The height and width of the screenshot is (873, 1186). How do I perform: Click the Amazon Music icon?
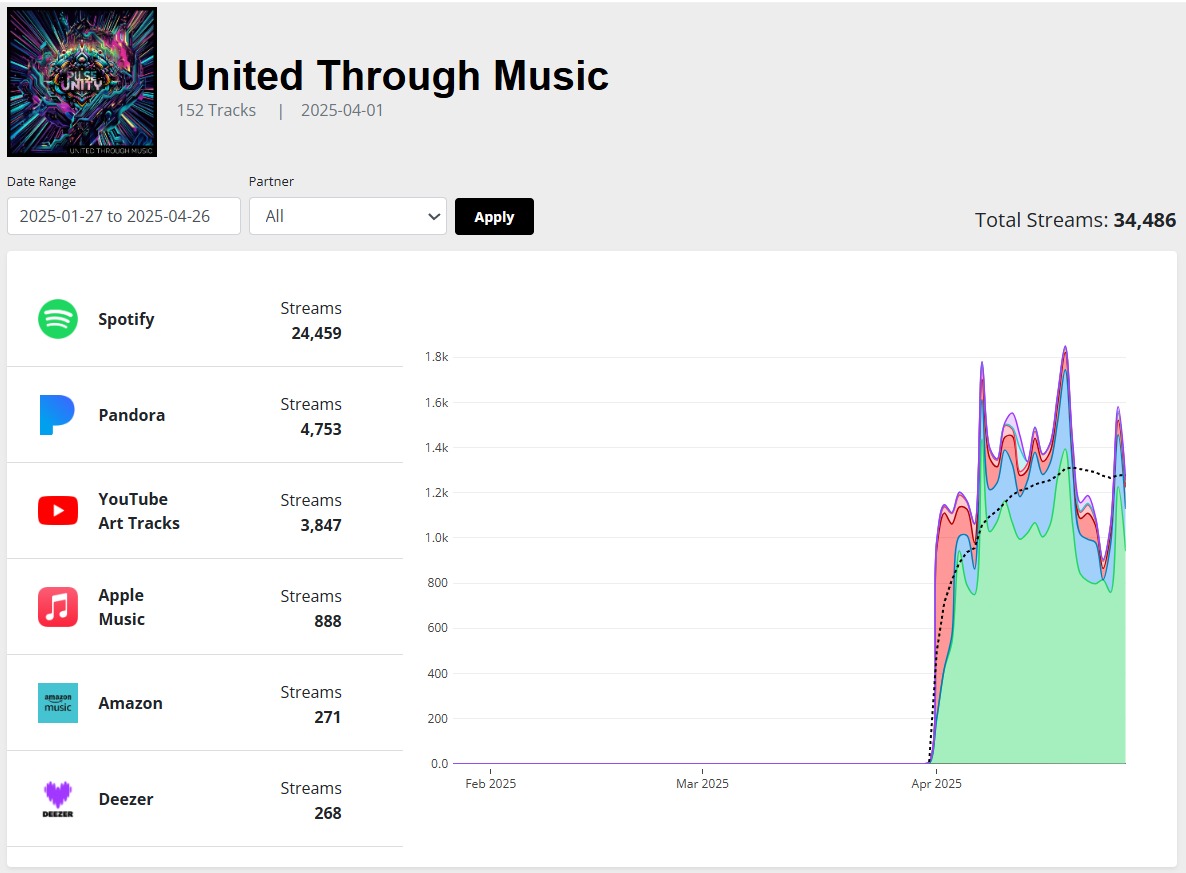click(57, 703)
